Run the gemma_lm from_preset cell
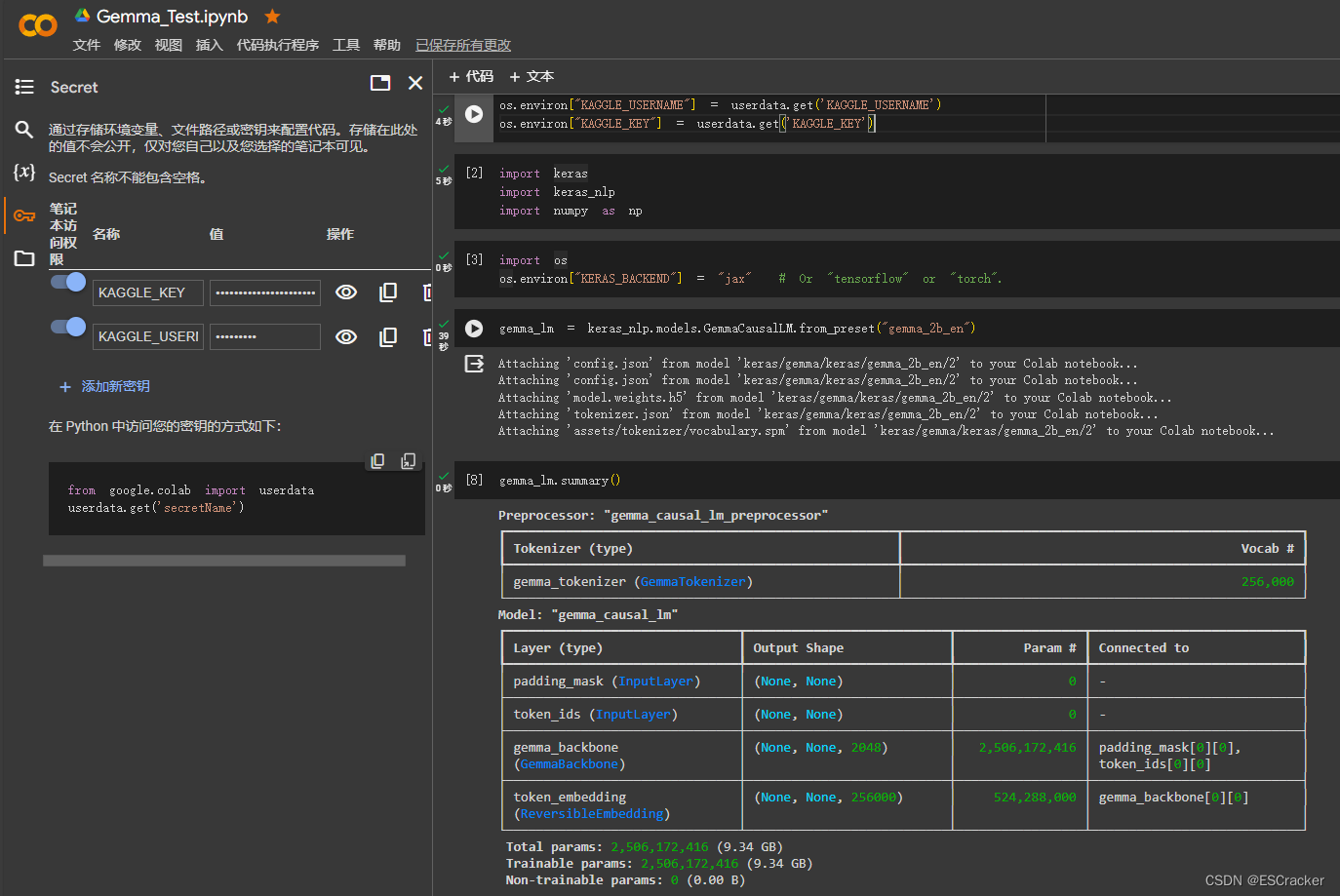Viewport: 1340px width, 896px height. coord(474,329)
